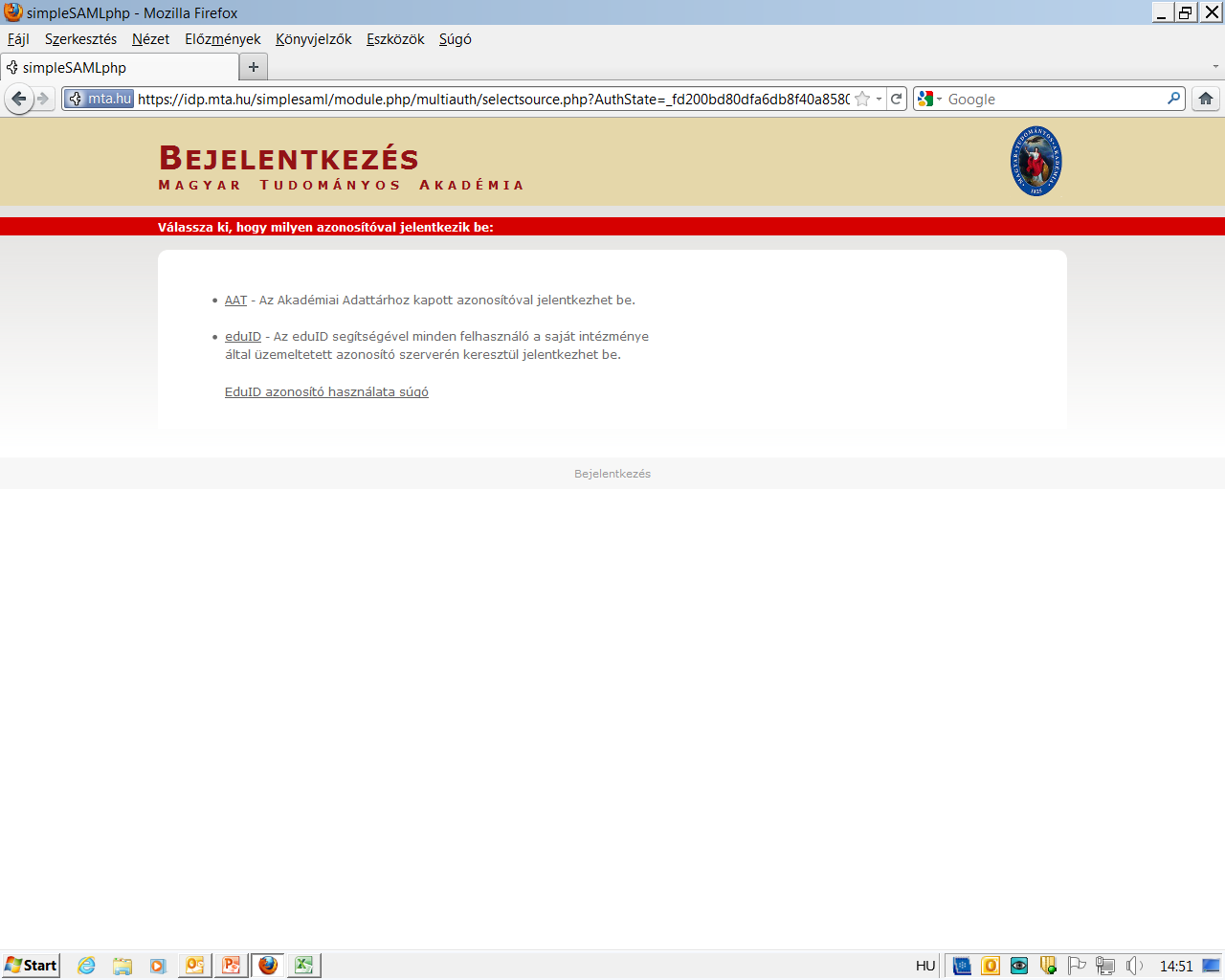This screenshot has width=1225, height=980.
Task: Click the mta.hu site identity badge
Action: (100, 99)
